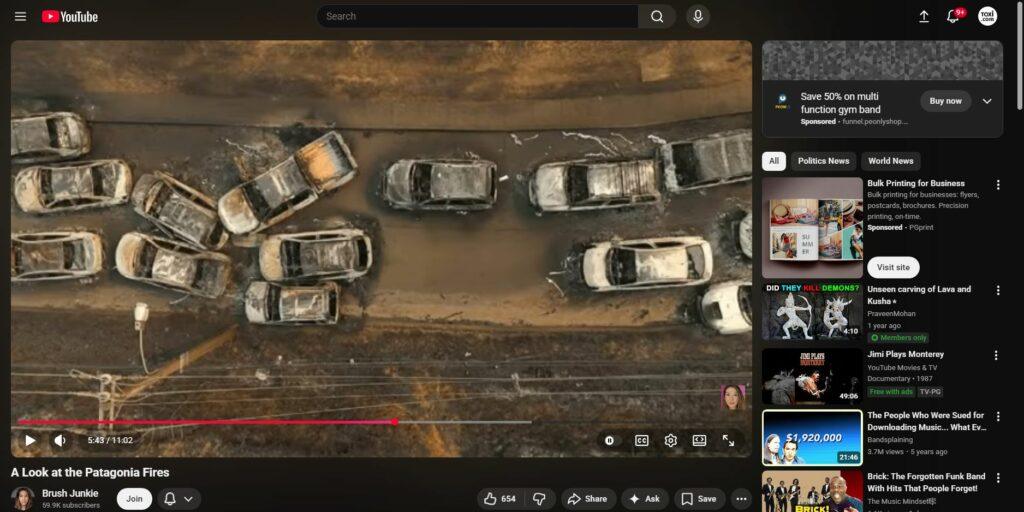The width and height of the screenshot is (1024, 512).
Task: Click the upload video icon
Action: click(923, 17)
